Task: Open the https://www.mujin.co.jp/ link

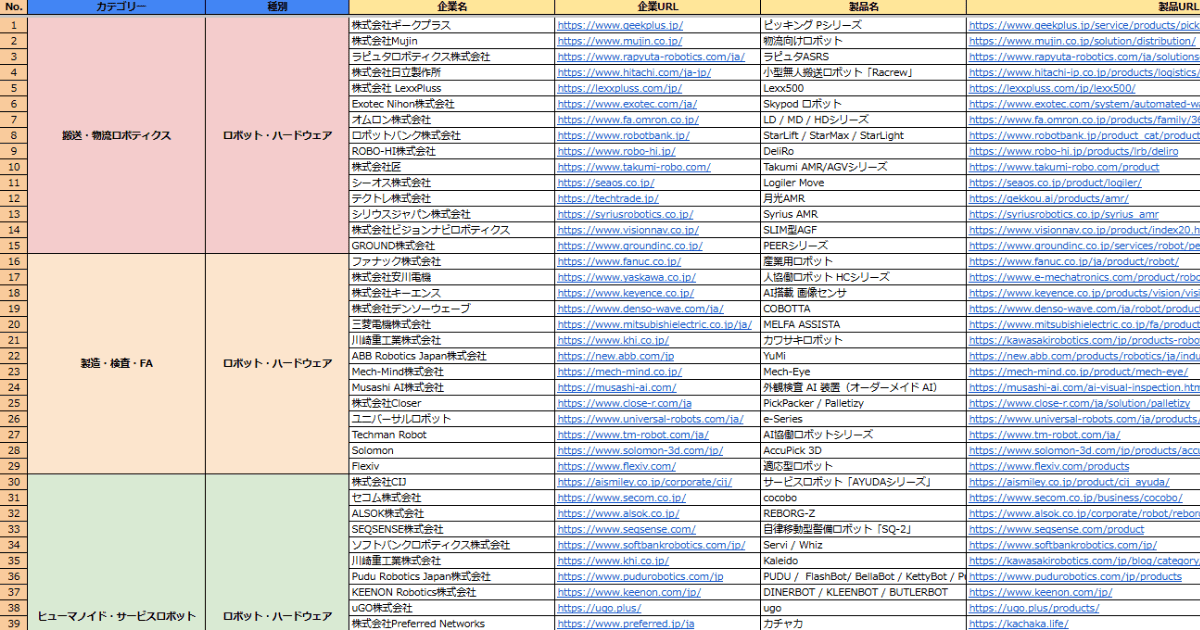Action: (x=619, y=41)
